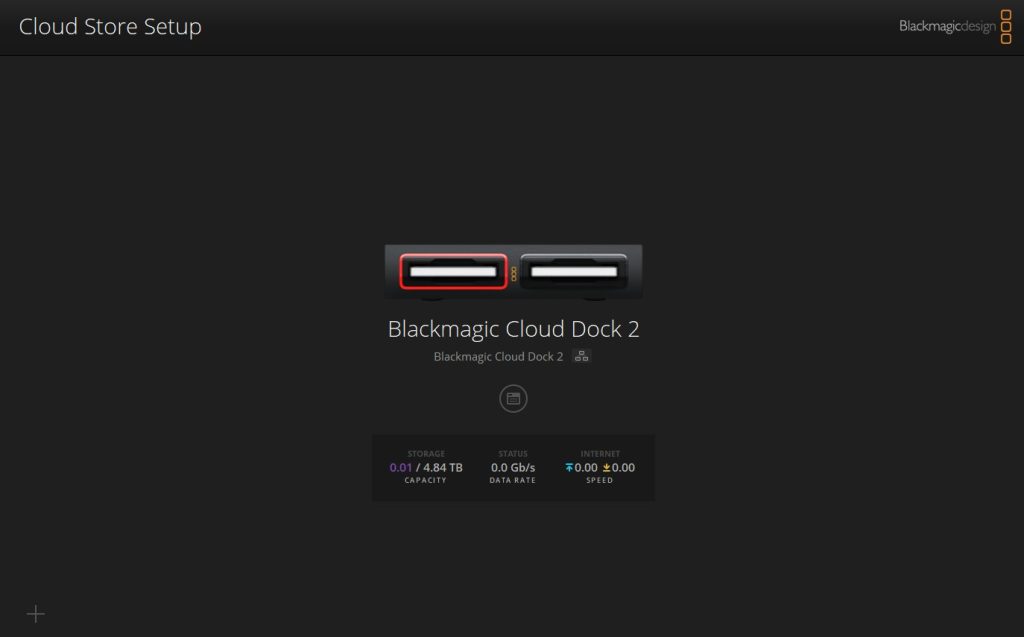Click the STORAGE label heading

(x=426, y=454)
